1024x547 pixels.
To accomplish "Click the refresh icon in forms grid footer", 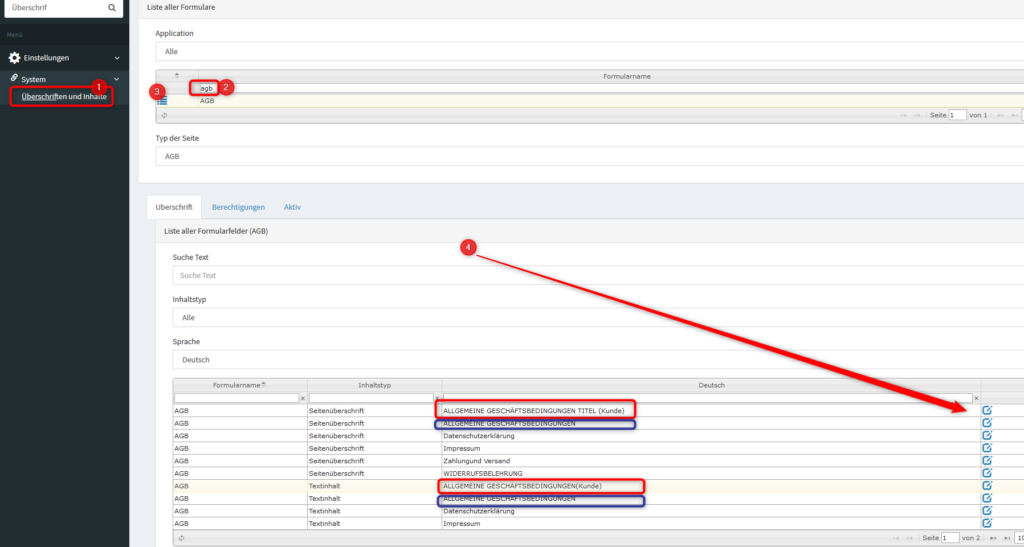I will click(163, 115).
